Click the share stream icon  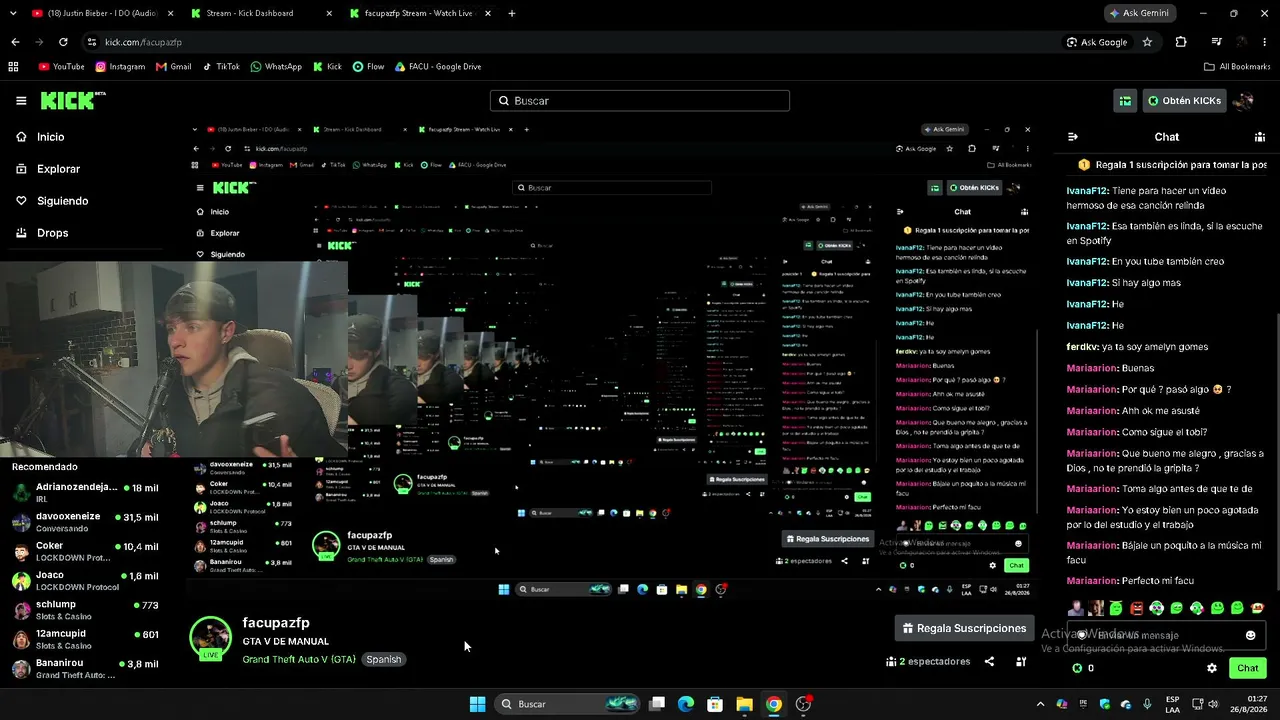pos(989,661)
